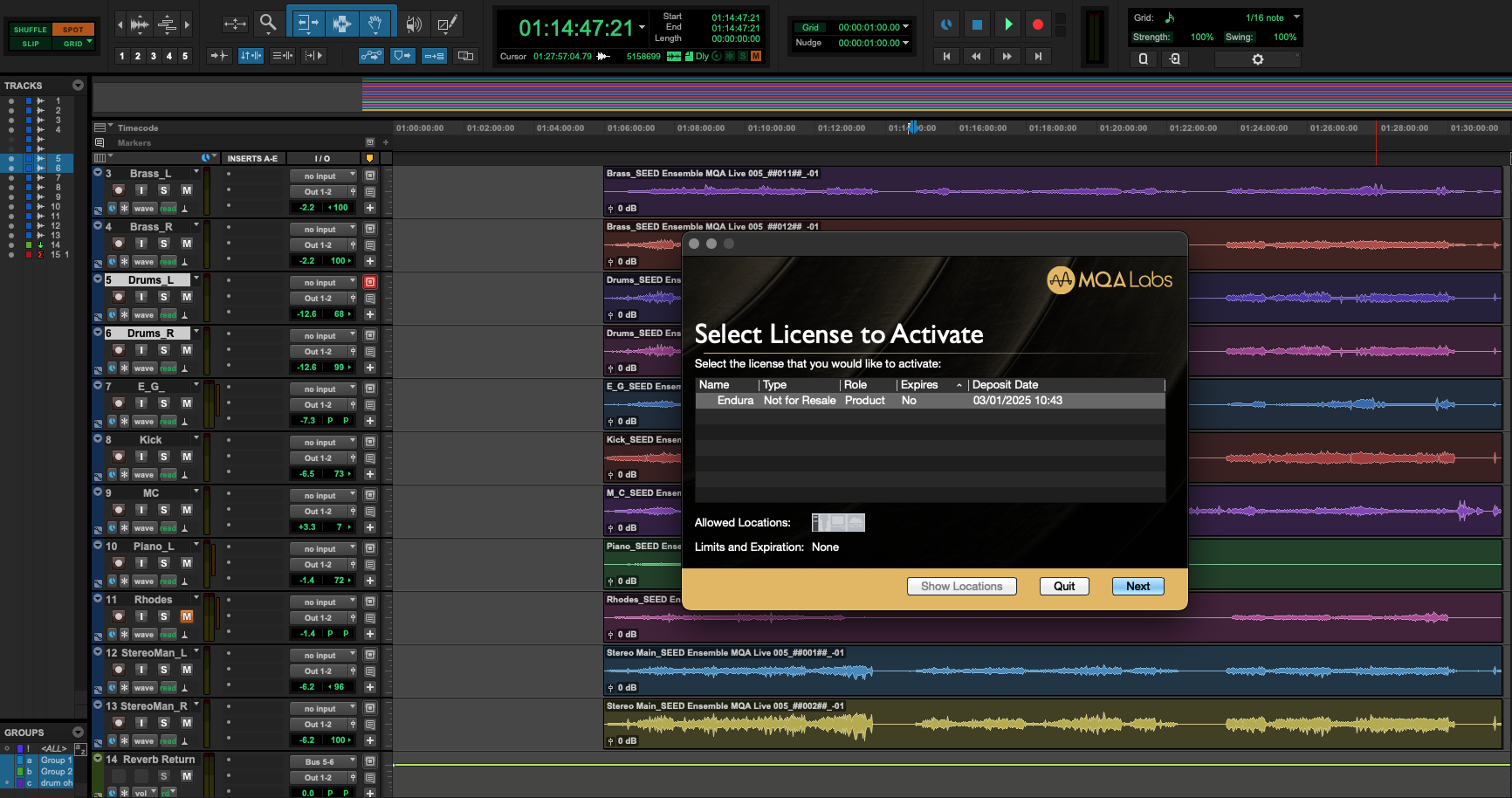Enable Slip edit mode
1512x798 pixels.
click(x=31, y=44)
